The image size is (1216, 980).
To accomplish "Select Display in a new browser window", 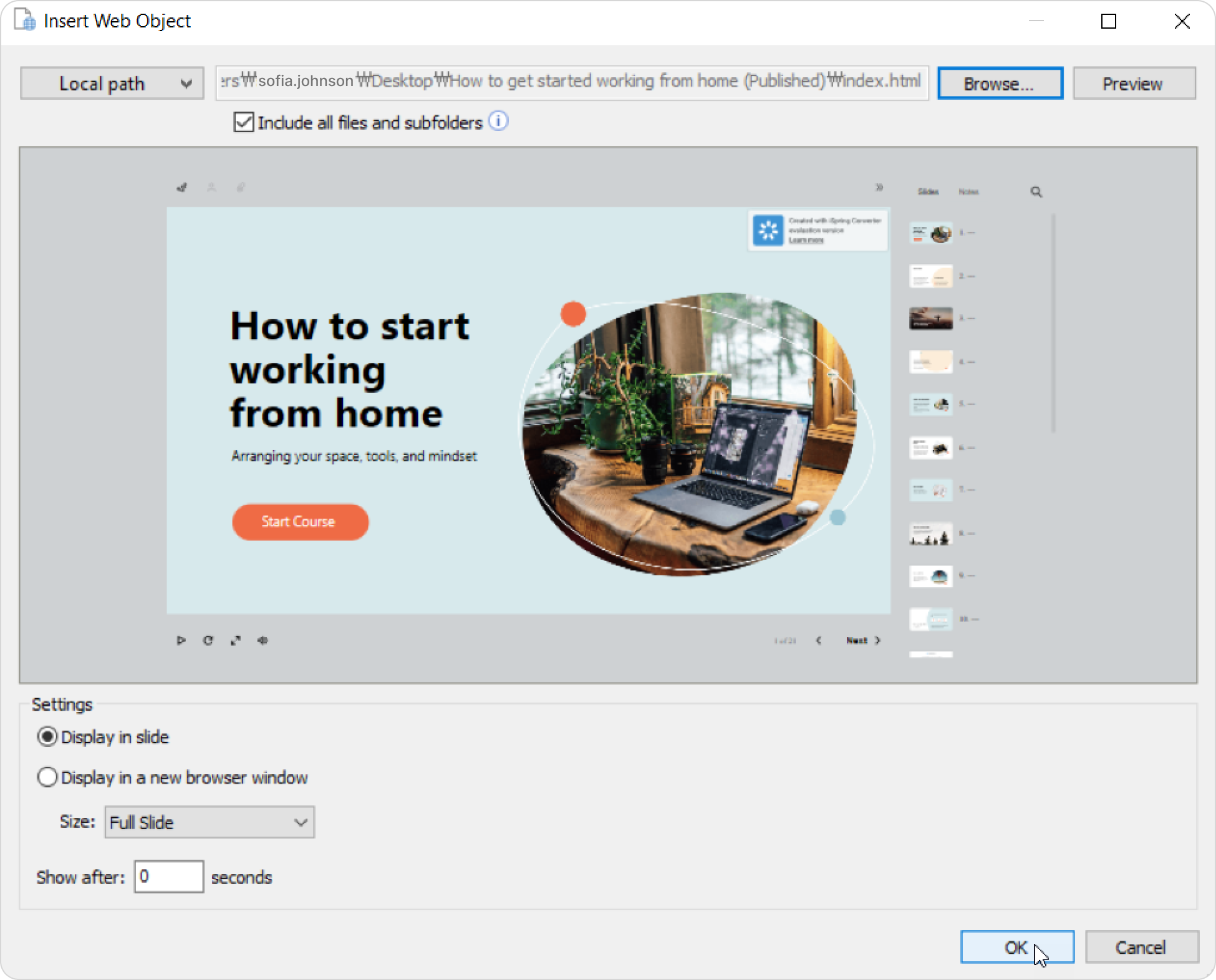I will coord(47,777).
